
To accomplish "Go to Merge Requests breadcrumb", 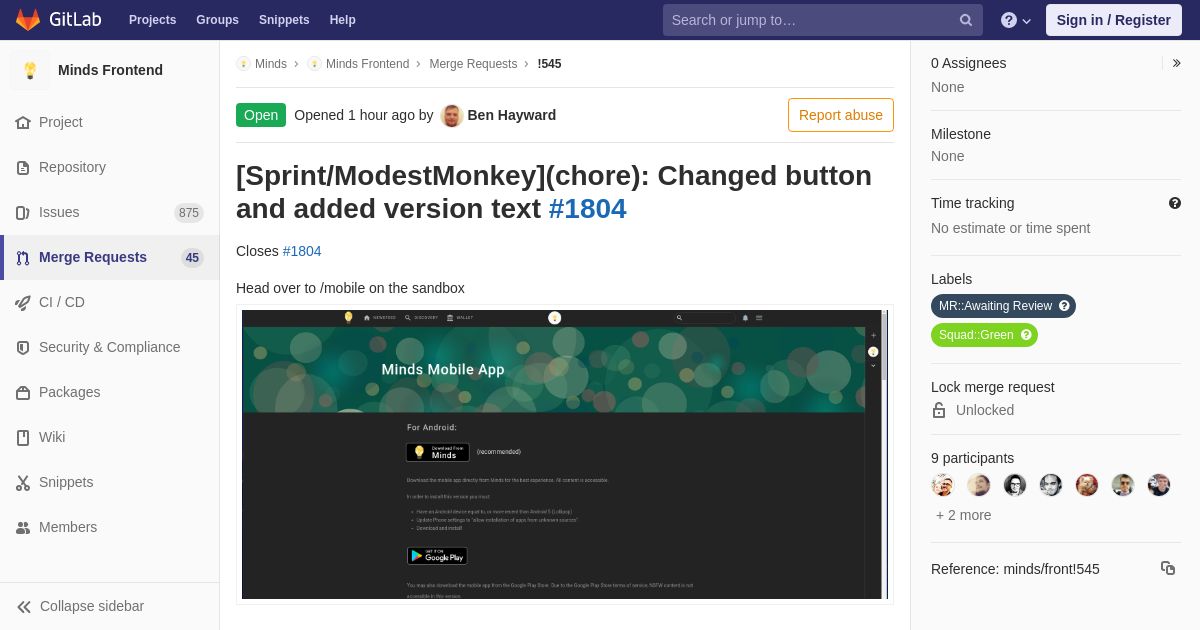I will pos(473,64).
